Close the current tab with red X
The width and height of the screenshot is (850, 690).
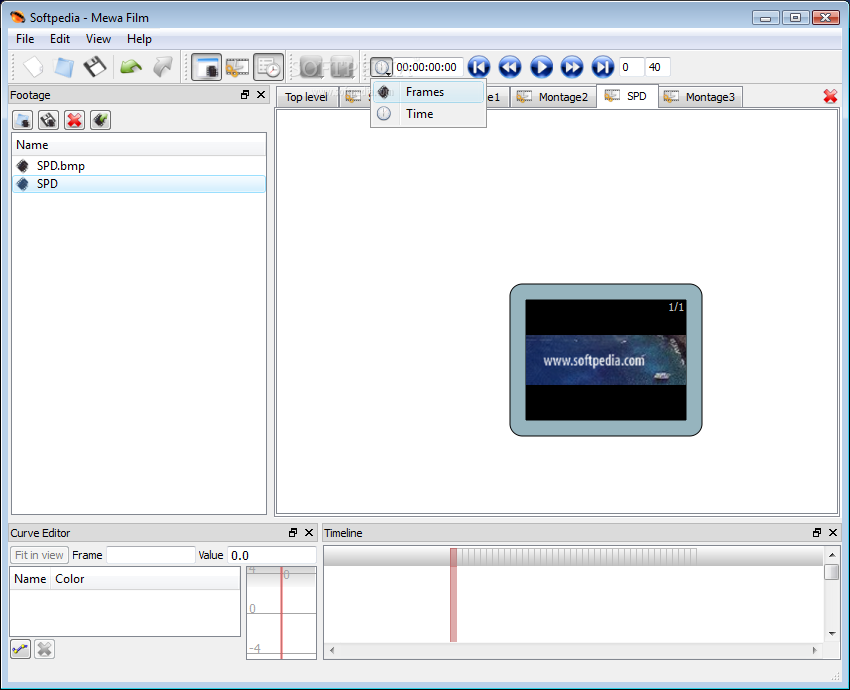click(x=830, y=96)
